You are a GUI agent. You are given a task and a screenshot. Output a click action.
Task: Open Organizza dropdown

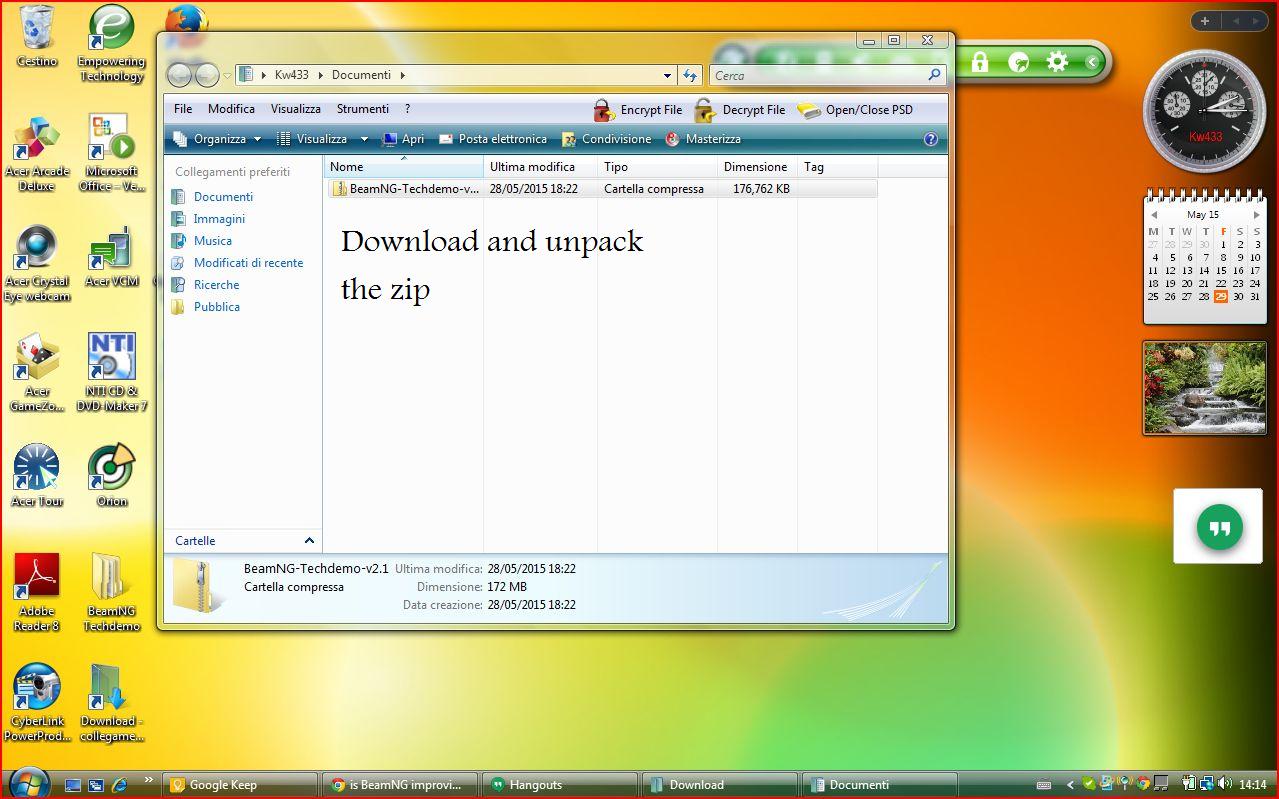[217, 139]
